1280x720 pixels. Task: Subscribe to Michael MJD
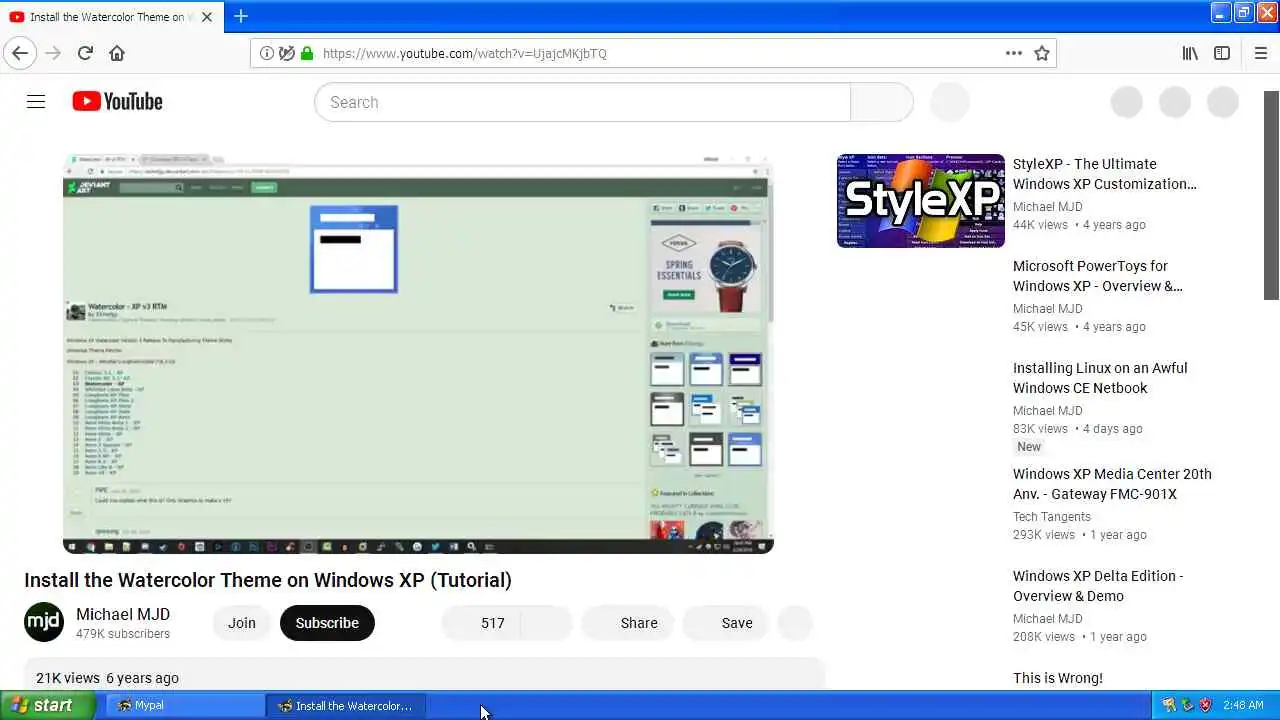point(327,623)
